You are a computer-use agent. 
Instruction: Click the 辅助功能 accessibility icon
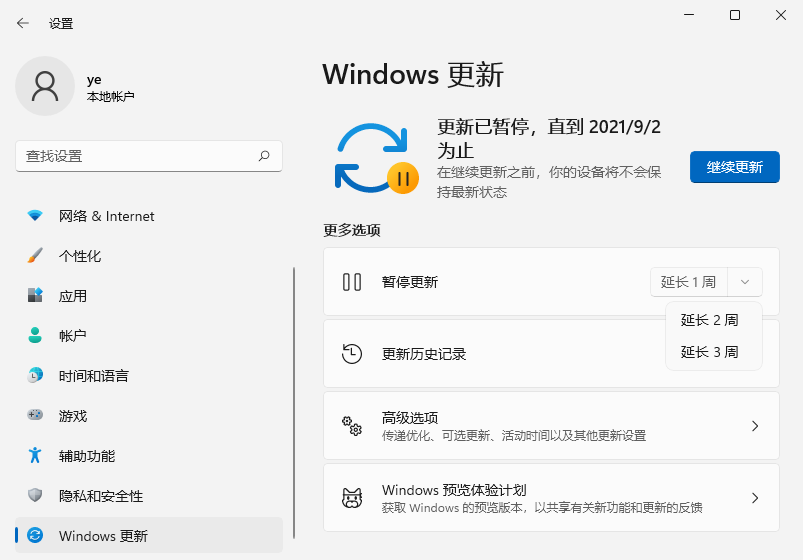click(x=35, y=456)
